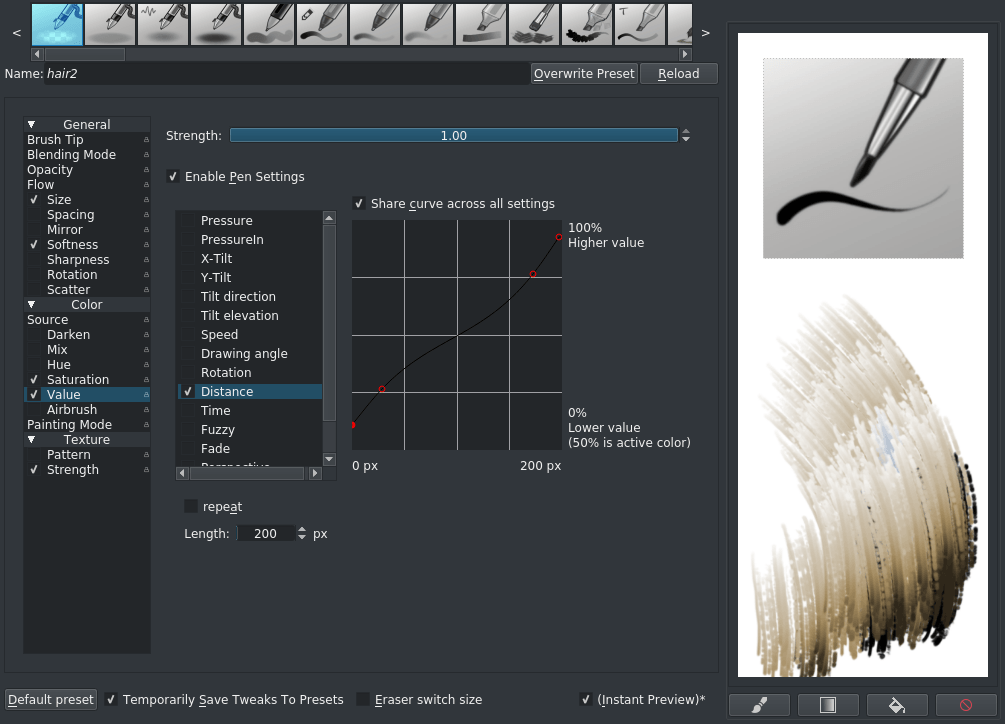The height and width of the screenshot is (724, 1005).
Task: Click the Overwrite Preset button
Action: click(x=584, y=73)
